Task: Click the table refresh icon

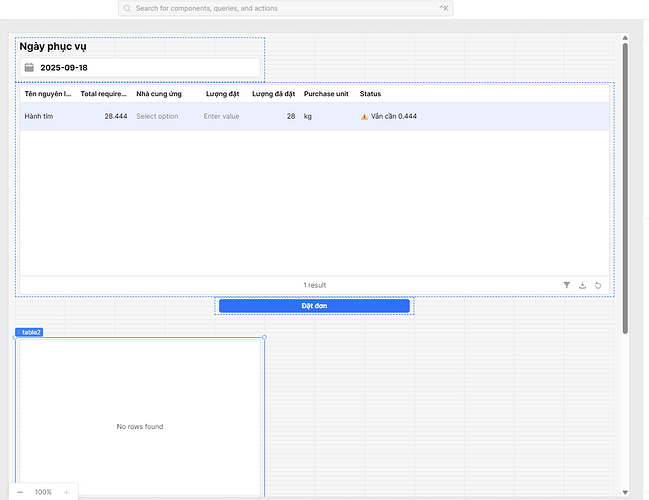Action: (x=598, y=285)
